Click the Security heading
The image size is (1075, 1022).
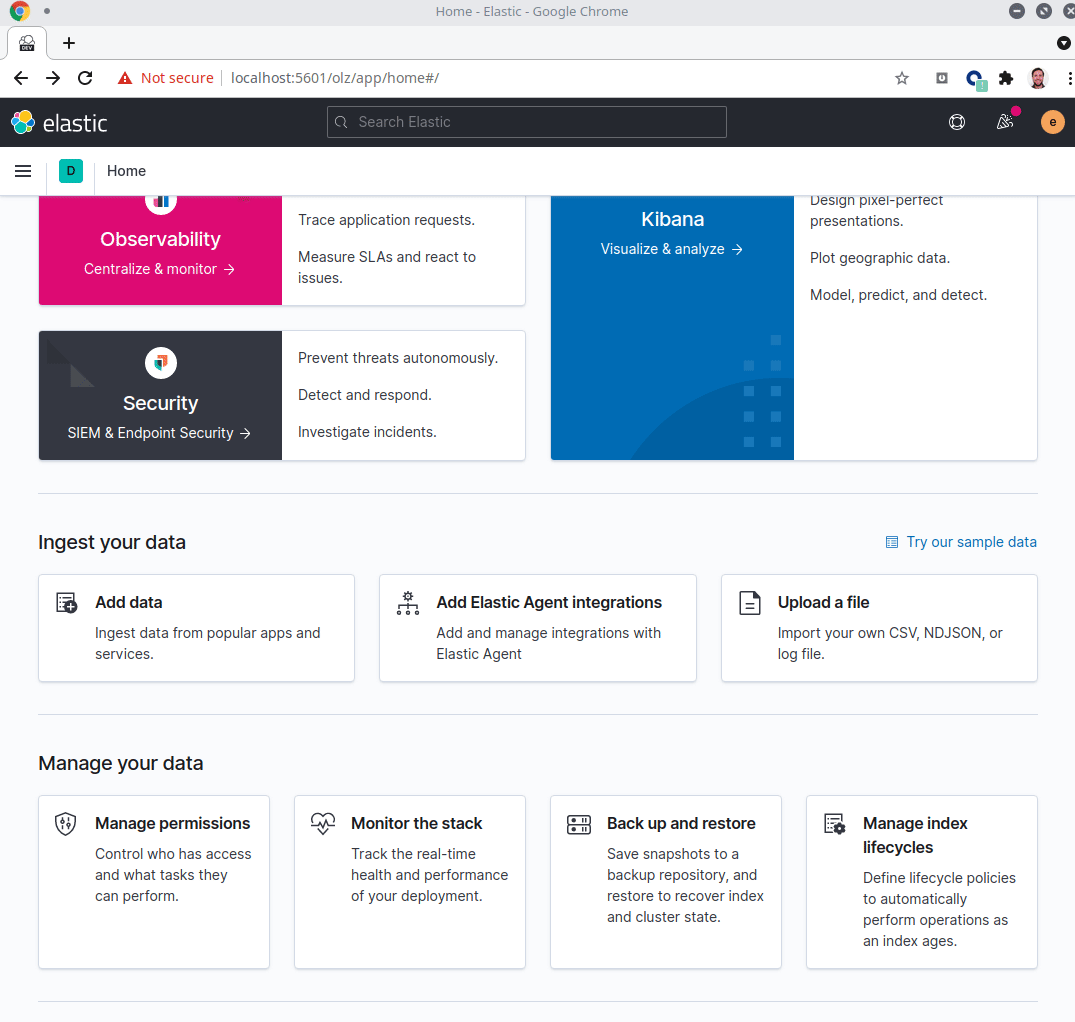coord(160,403)
